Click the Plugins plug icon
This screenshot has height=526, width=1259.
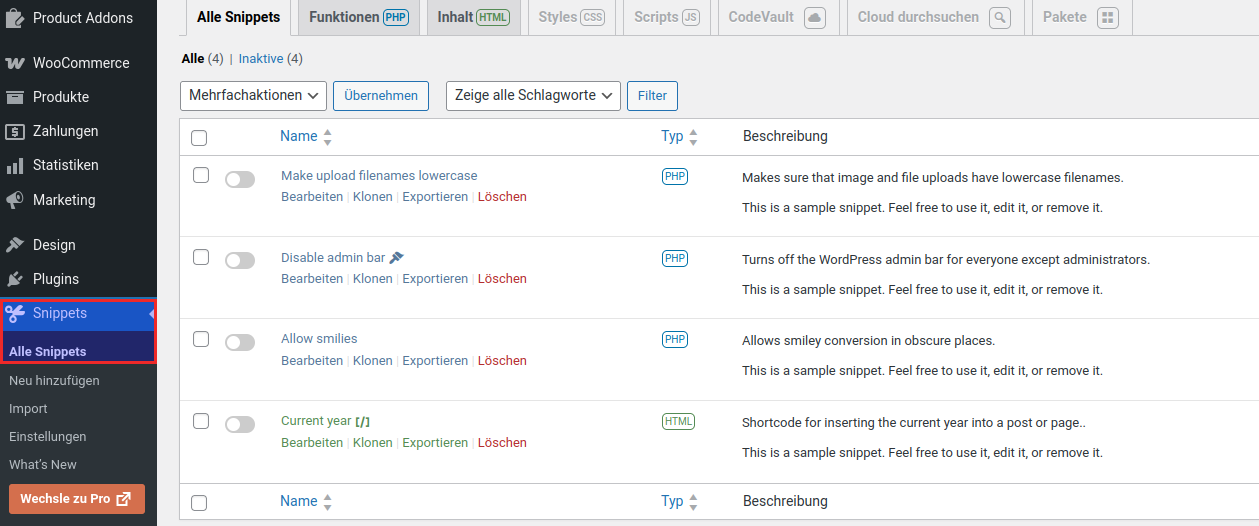(x=15, y=279)
